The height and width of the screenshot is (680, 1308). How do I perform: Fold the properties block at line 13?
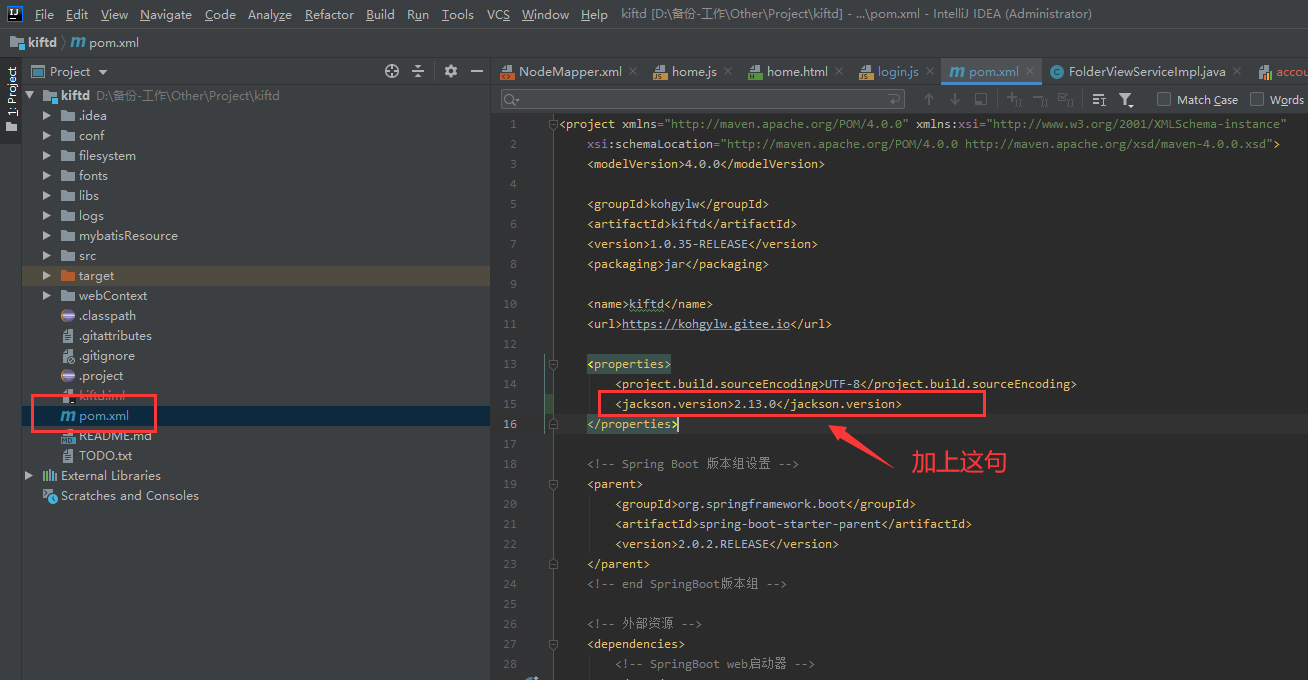[x=551, y=364]
